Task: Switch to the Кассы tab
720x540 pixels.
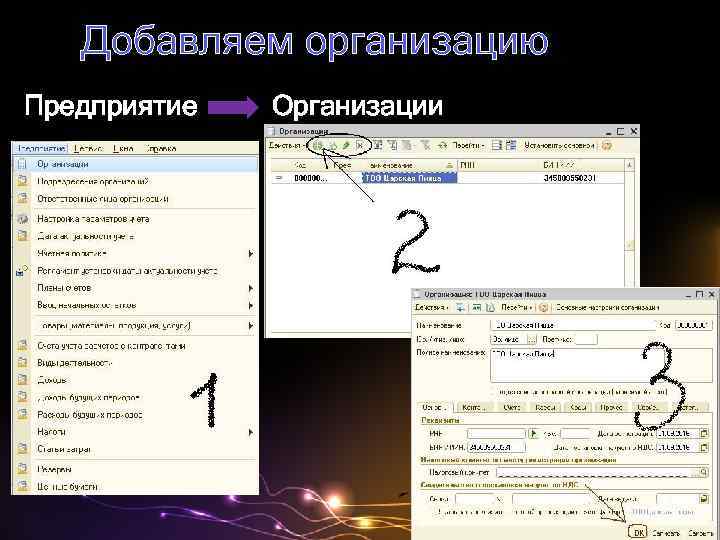Action: point(545,407)
